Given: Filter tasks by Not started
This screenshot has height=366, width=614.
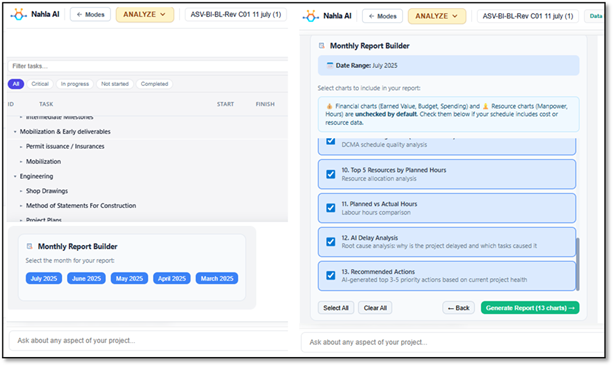Looking at the screenshot, I should (x=115, y=84).
